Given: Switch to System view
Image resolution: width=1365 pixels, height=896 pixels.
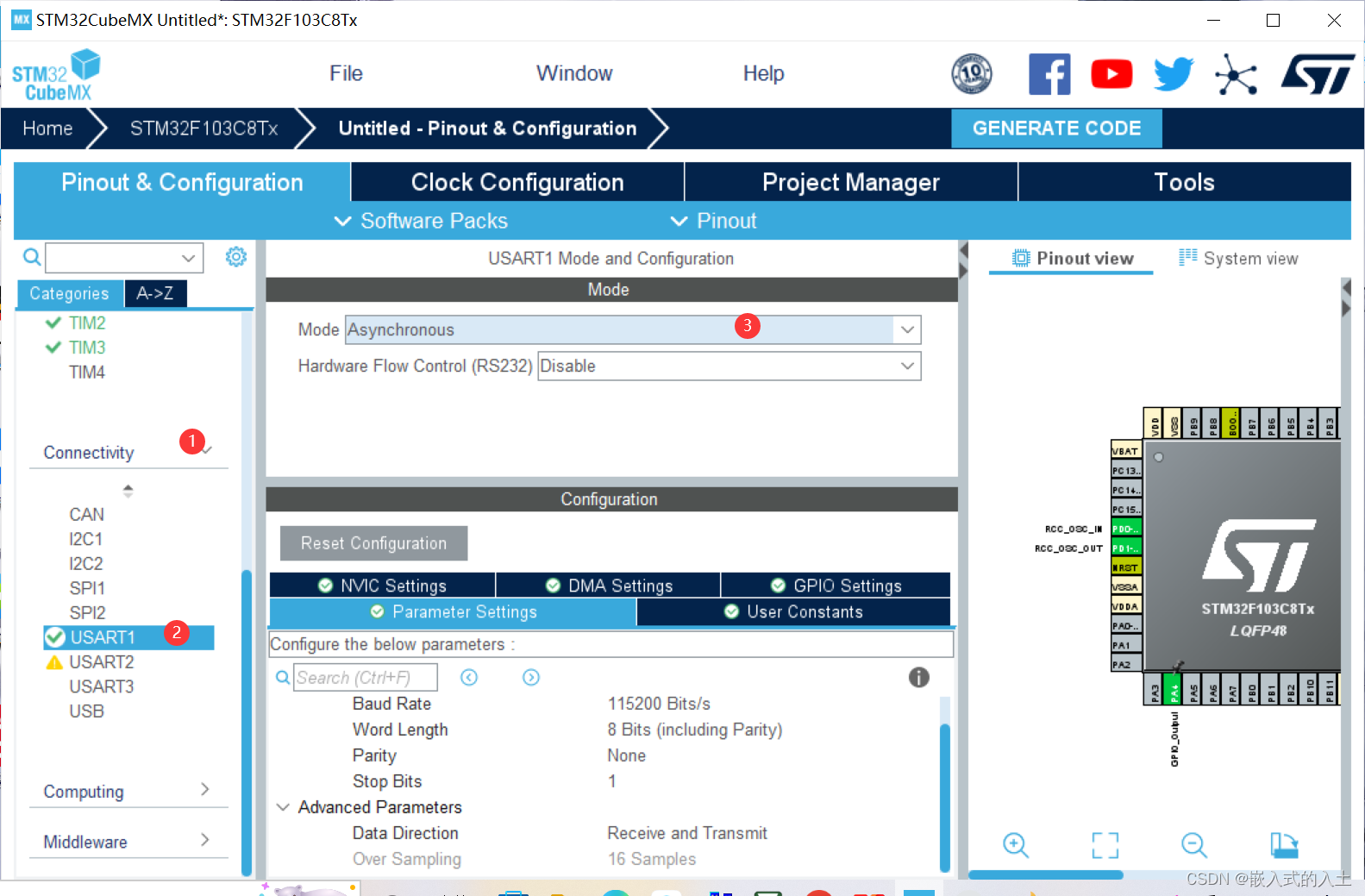Looking at the screenshot, I should coord(1238,258).
